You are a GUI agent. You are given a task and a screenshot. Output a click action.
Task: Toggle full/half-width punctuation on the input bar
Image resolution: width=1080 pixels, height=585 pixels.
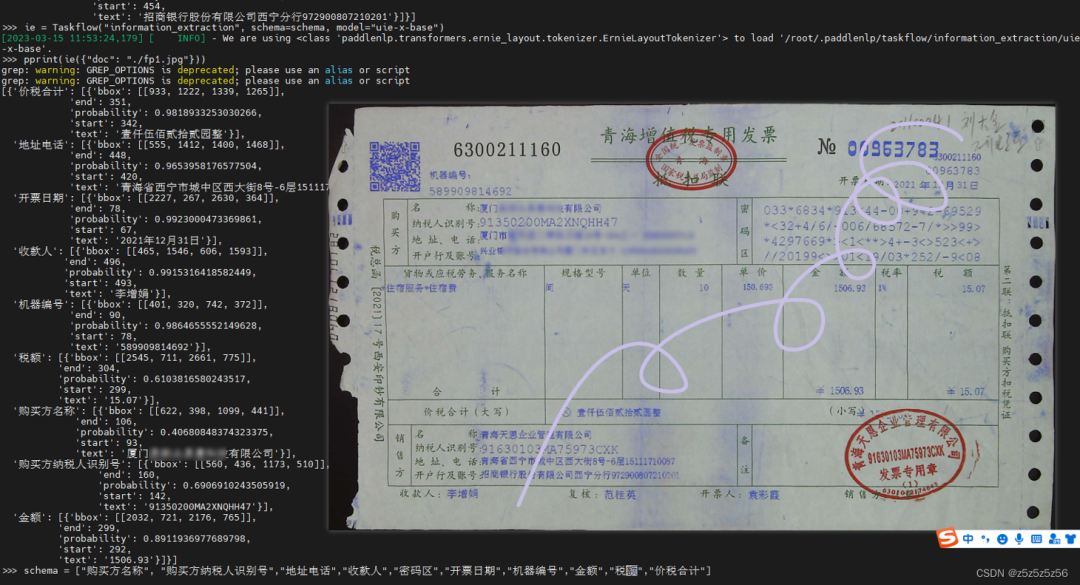tap(985, 537)
